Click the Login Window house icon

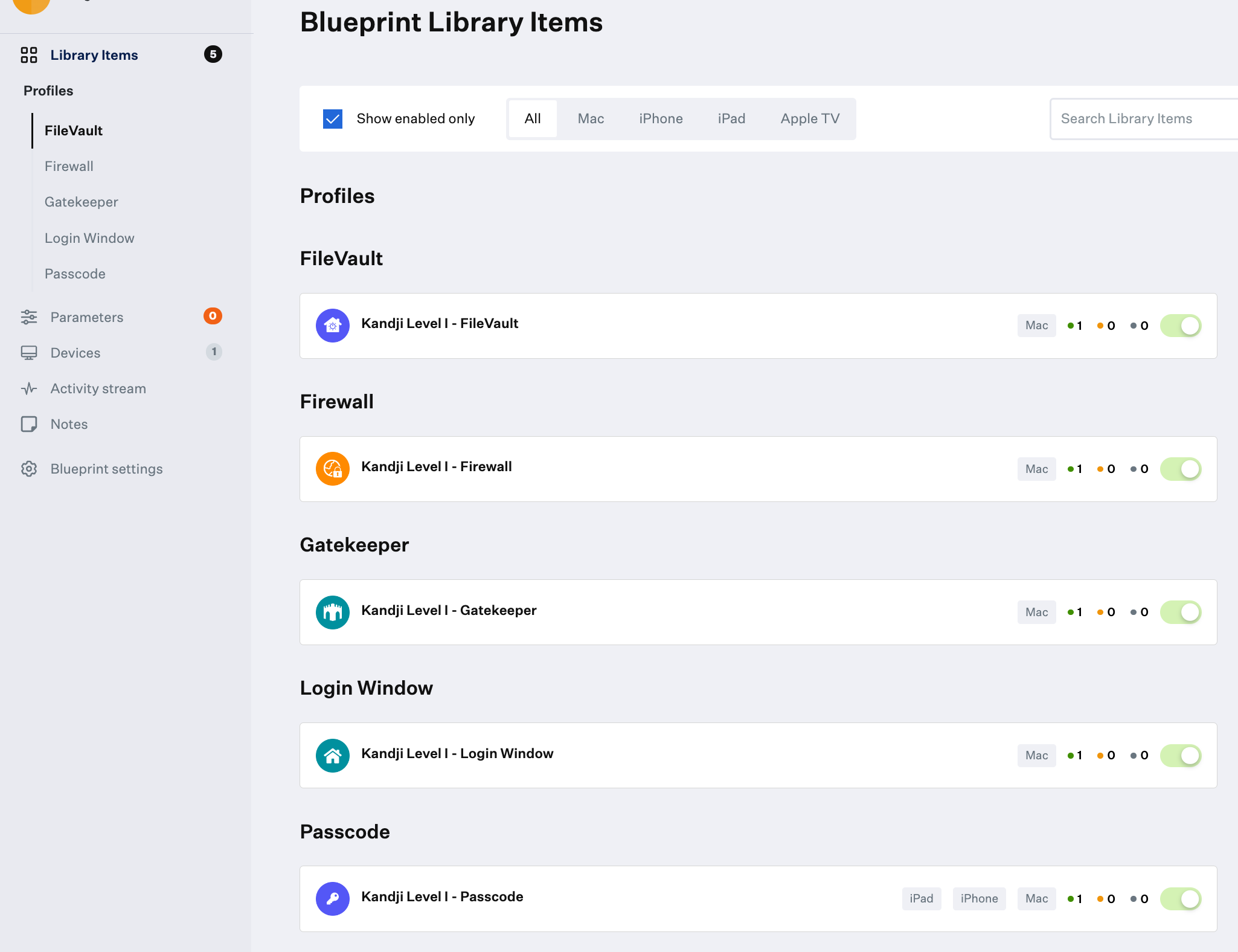pos(333,756)
